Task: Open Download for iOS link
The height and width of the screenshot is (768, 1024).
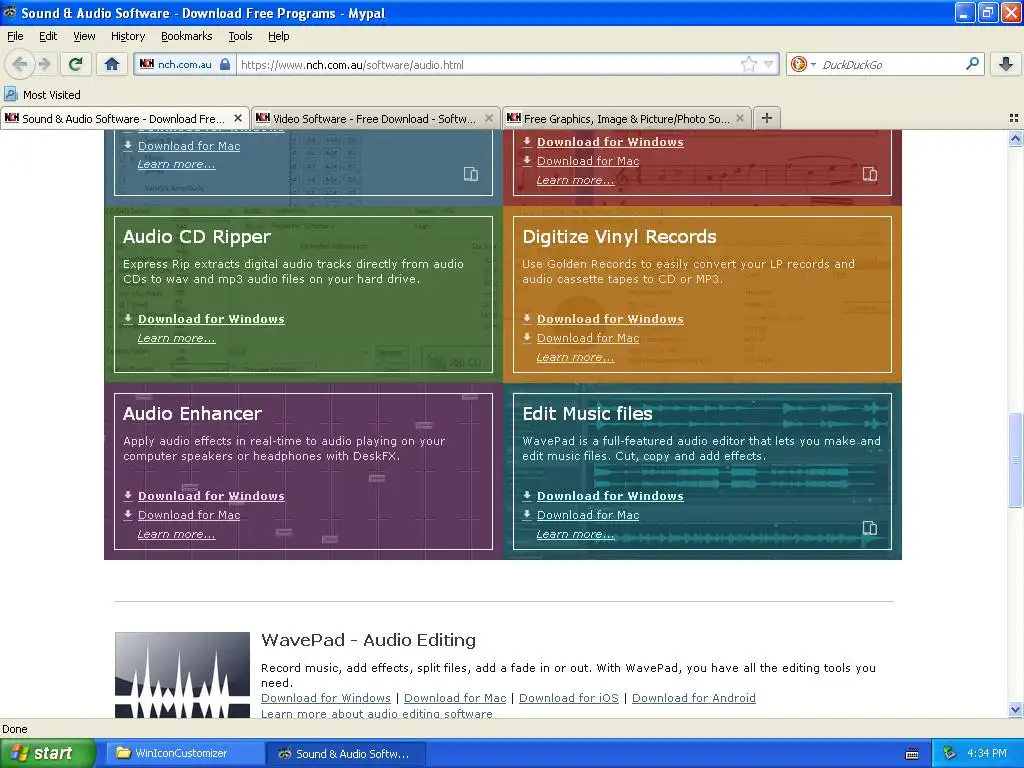Action: point(569,698)
